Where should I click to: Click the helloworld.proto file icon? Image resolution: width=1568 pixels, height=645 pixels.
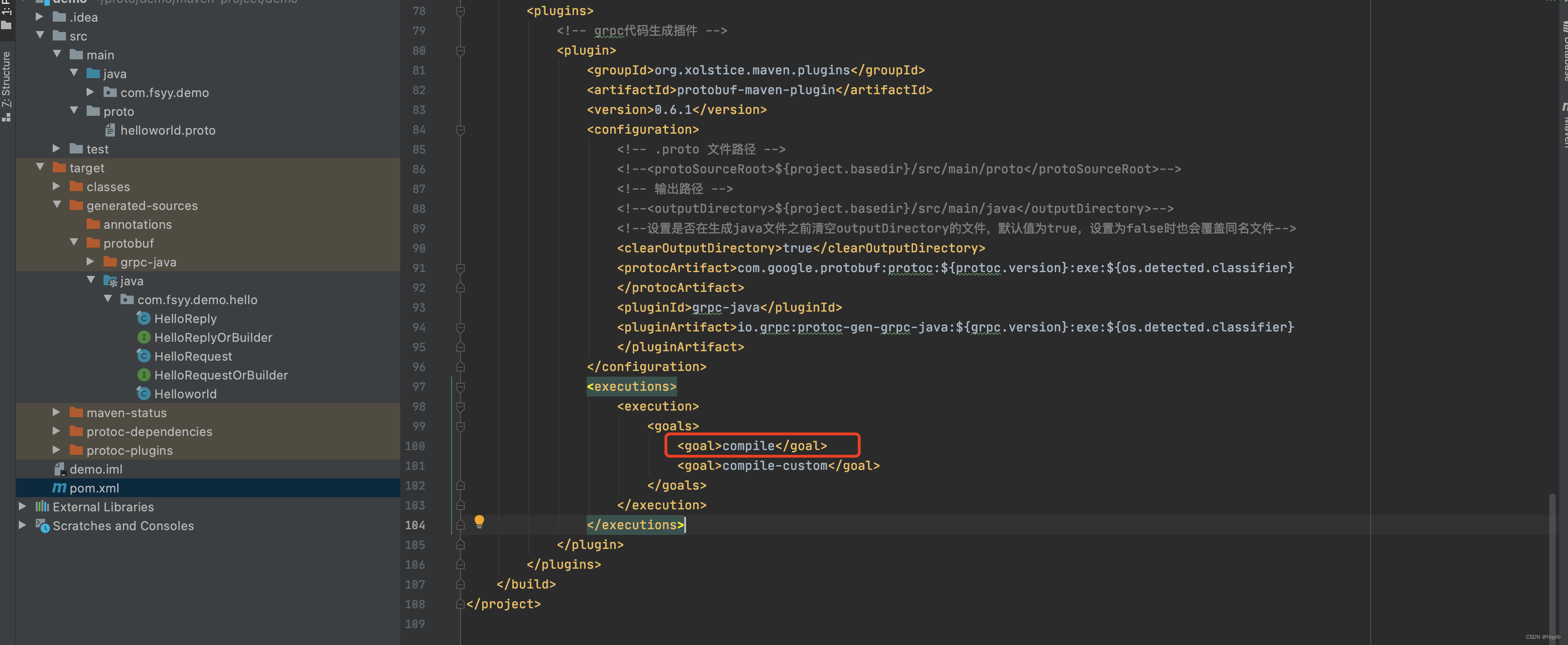coord(110,130)
